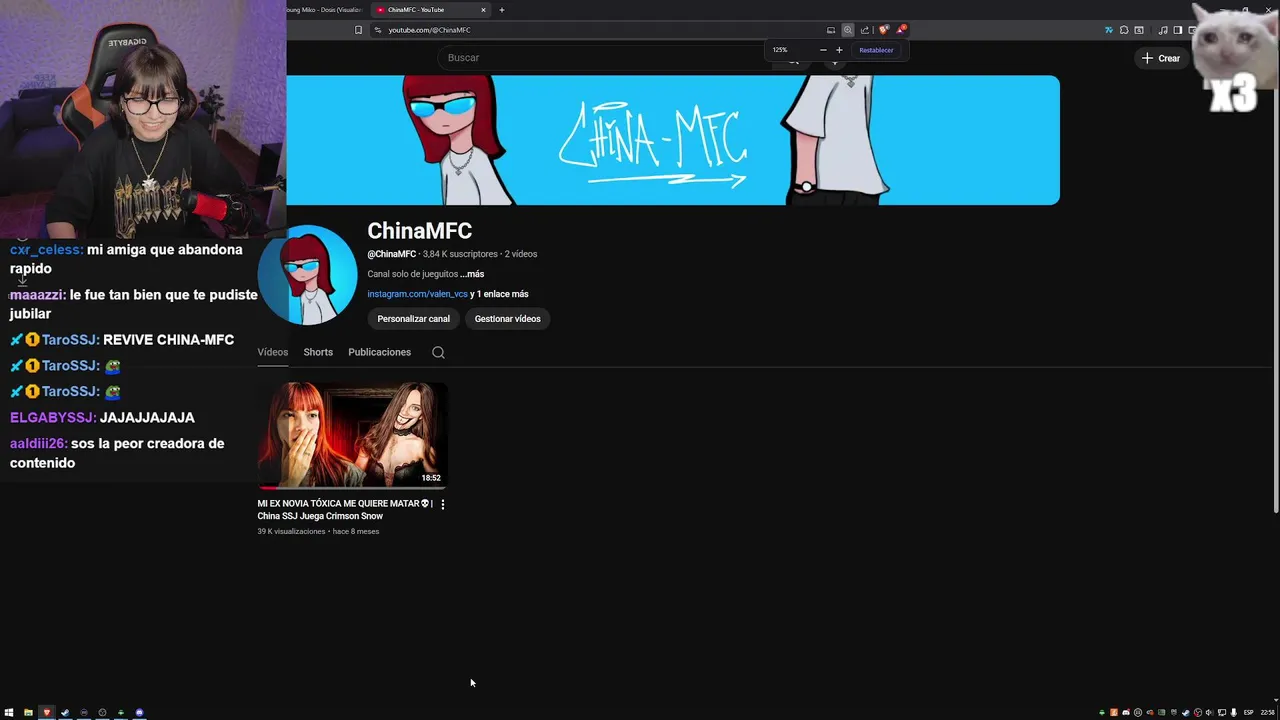The image size is (1280, 720).
Task: Click the address bar URL youtube.com/@ChinaMFC
Action: 429,30
